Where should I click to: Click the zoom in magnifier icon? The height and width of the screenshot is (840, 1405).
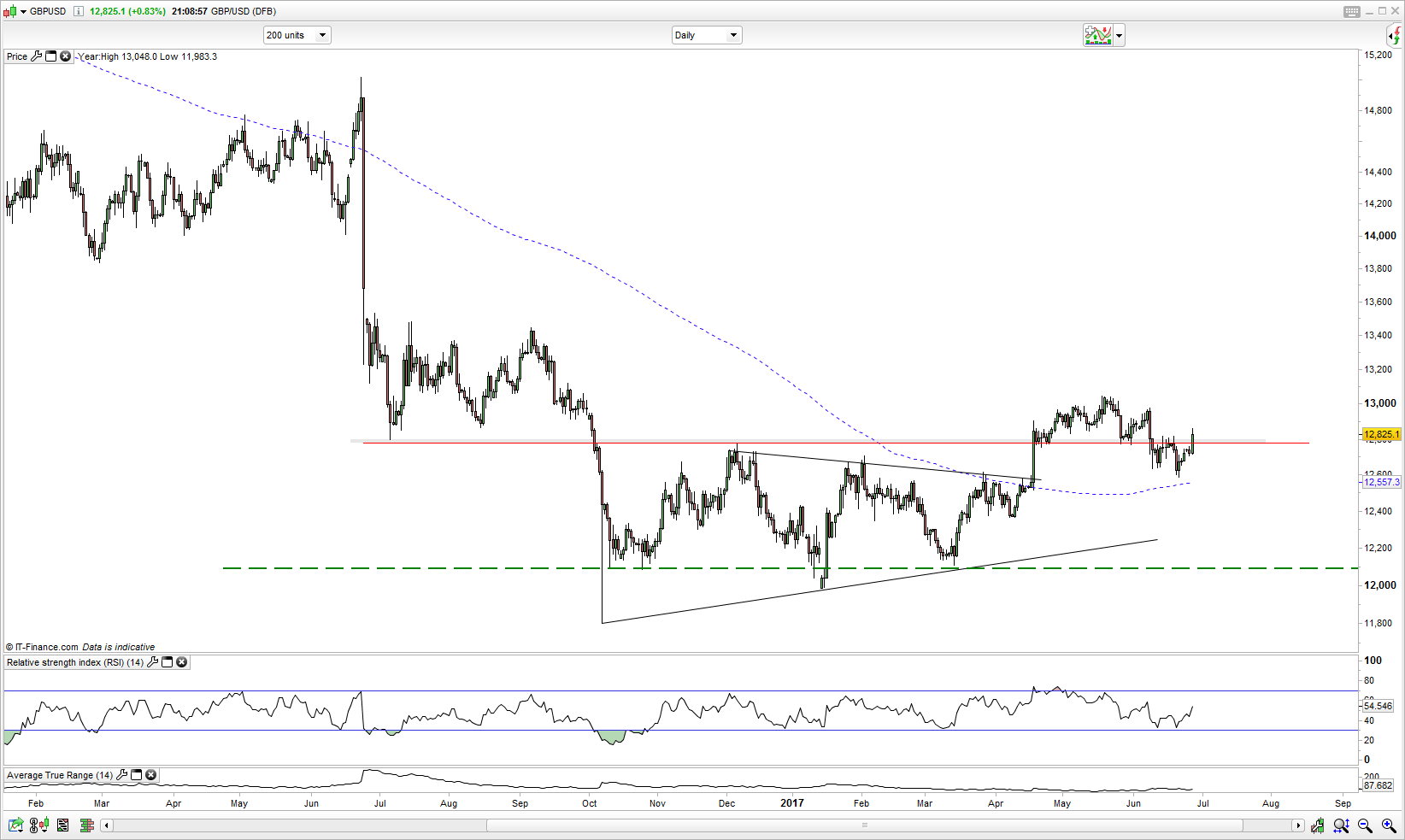point(1389,825)
